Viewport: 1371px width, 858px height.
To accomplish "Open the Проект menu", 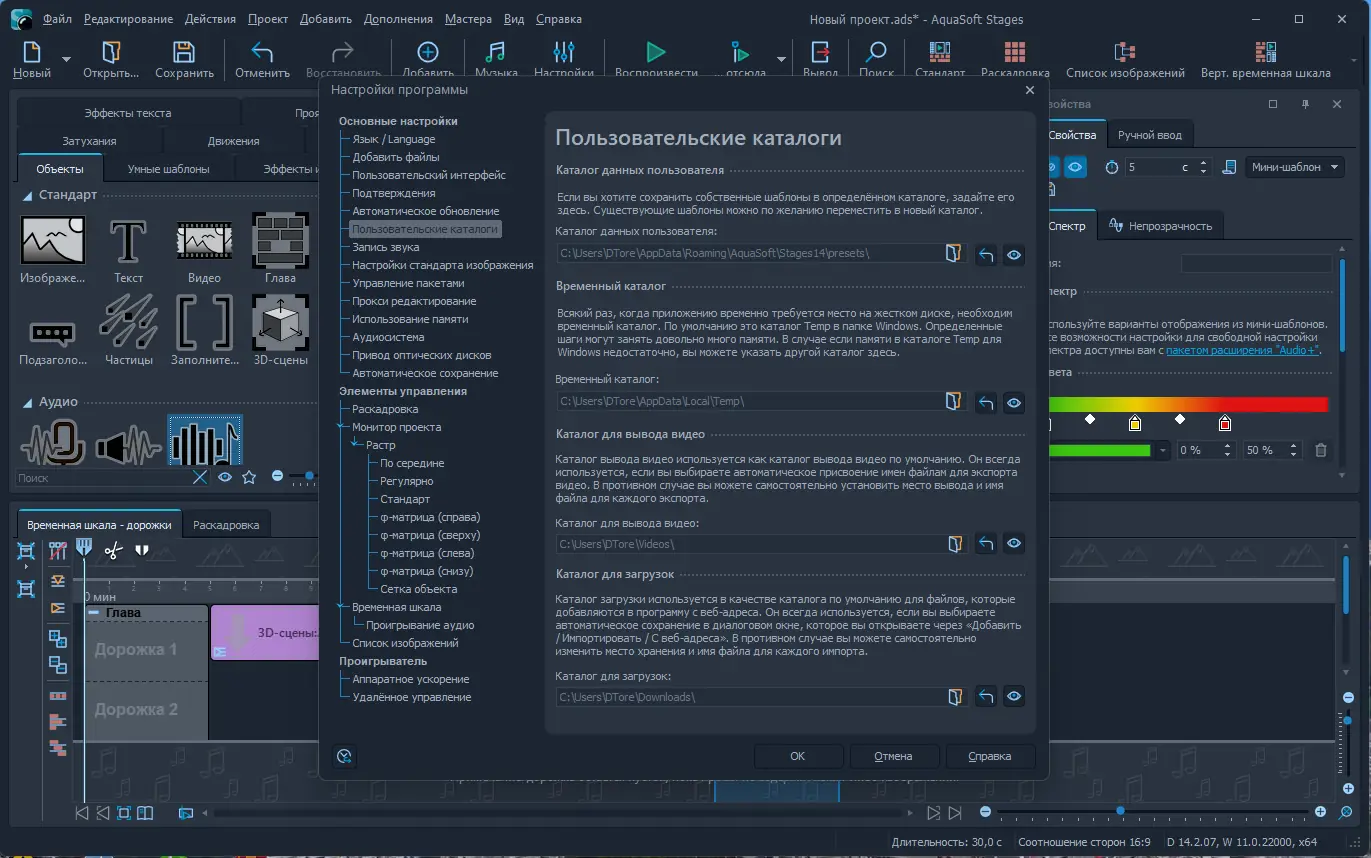I will (x=268, y=19).
